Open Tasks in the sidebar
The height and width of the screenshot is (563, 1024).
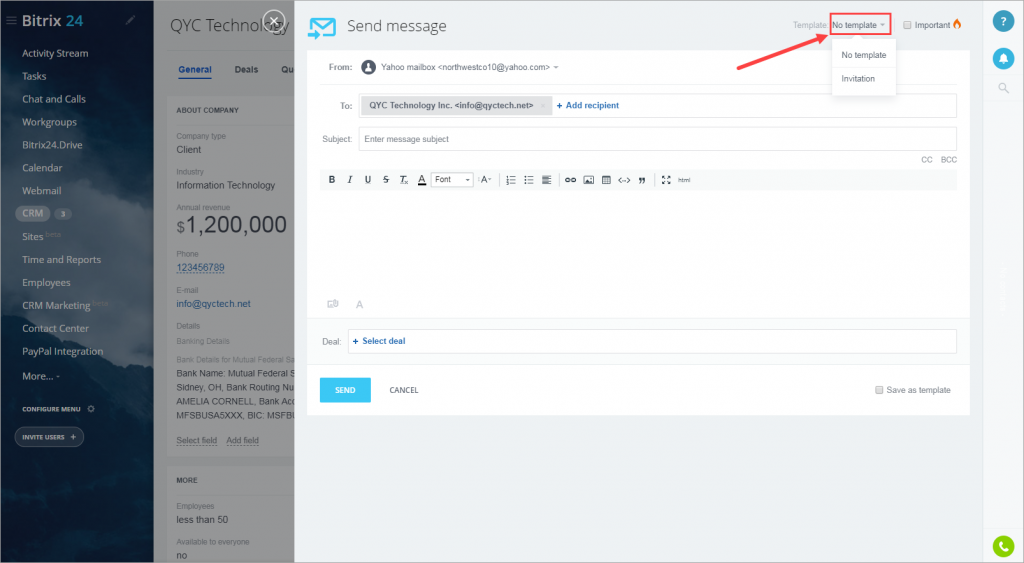[x=34, y=76]
